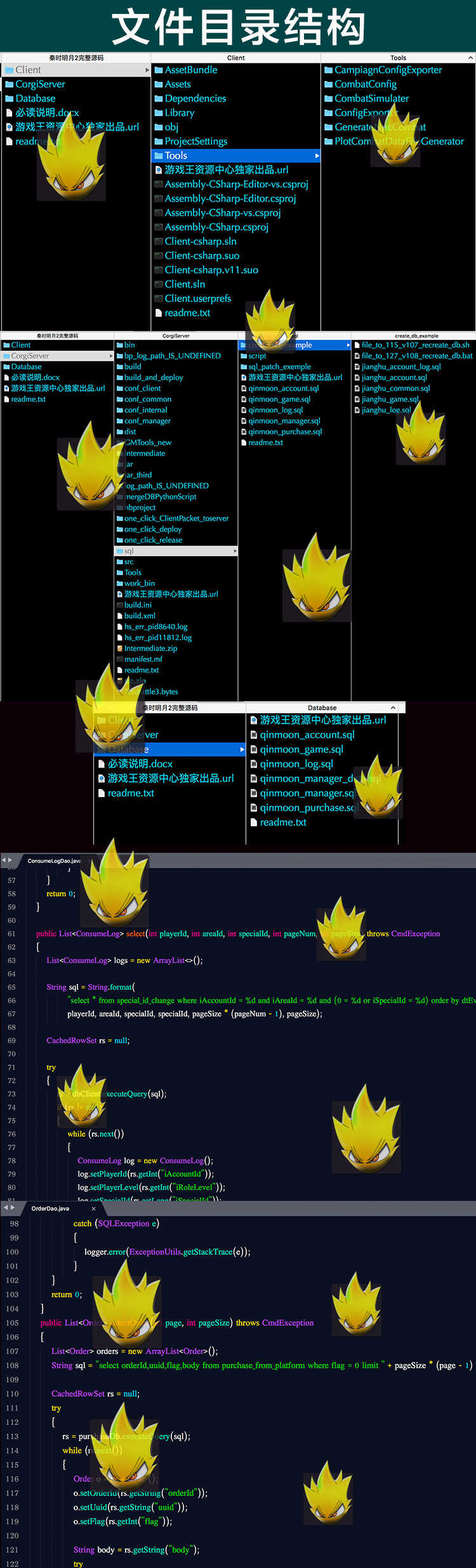
Task: Click the Dependencies folder icon
Action: point(159,98)
